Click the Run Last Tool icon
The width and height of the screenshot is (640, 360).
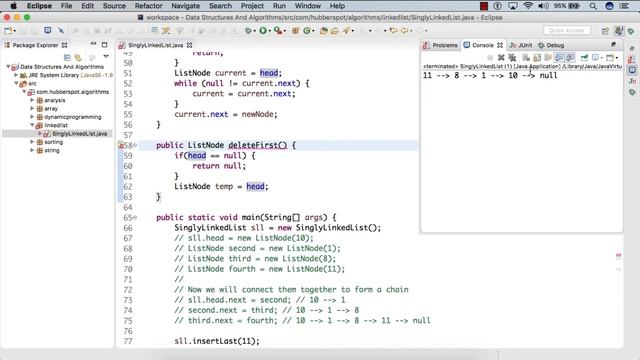coord(279,31)
